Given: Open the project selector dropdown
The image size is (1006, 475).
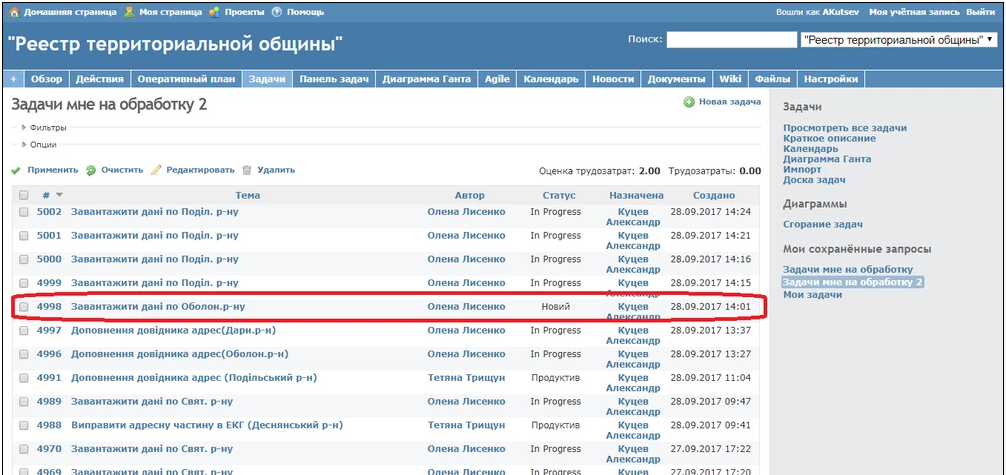Looking at the screenshot, I should coord(898,40).
